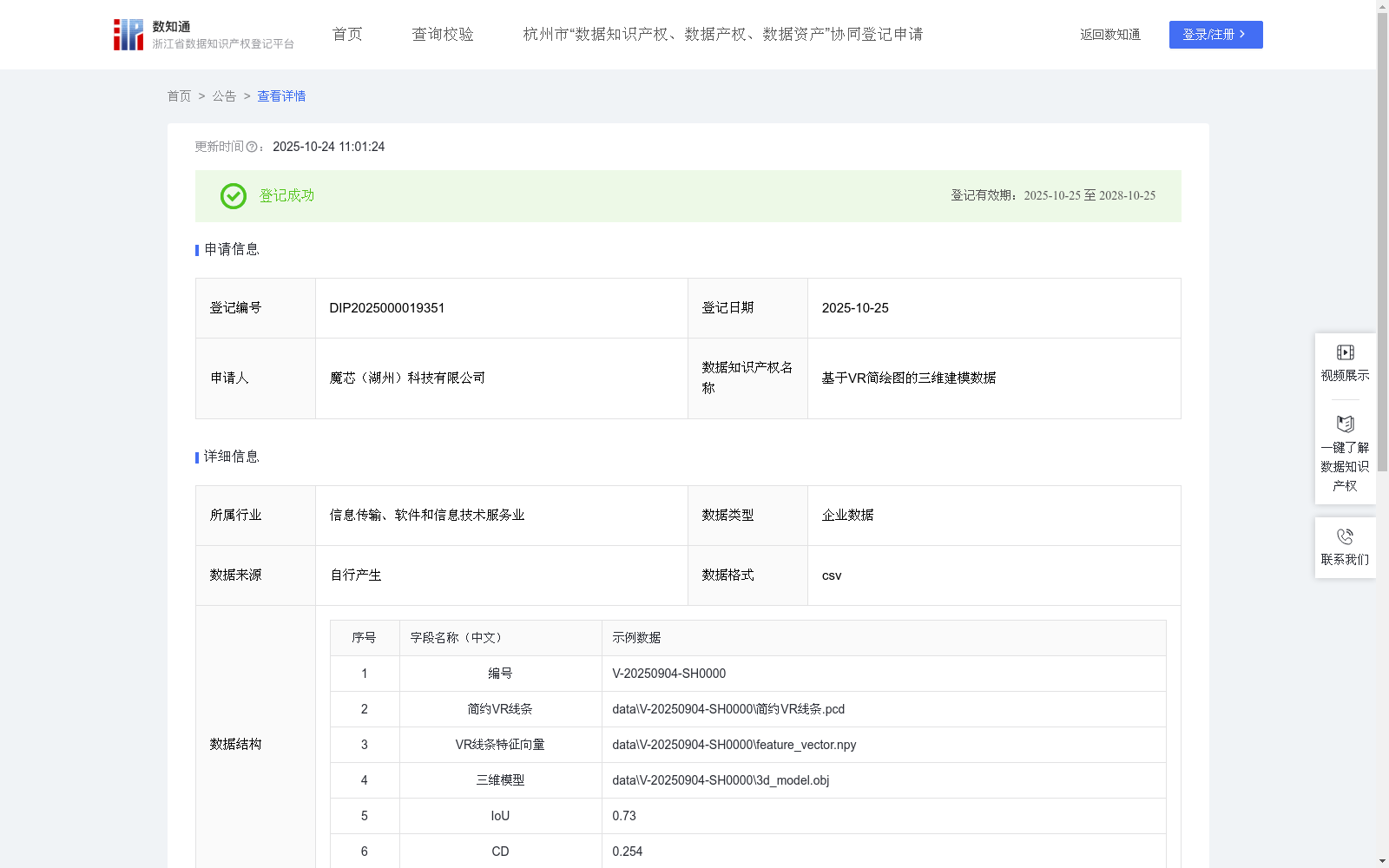The width and height of the screenshot is (1389, 868).
Task: Click the 返回数知通 link
Action: click(1109, 35)
